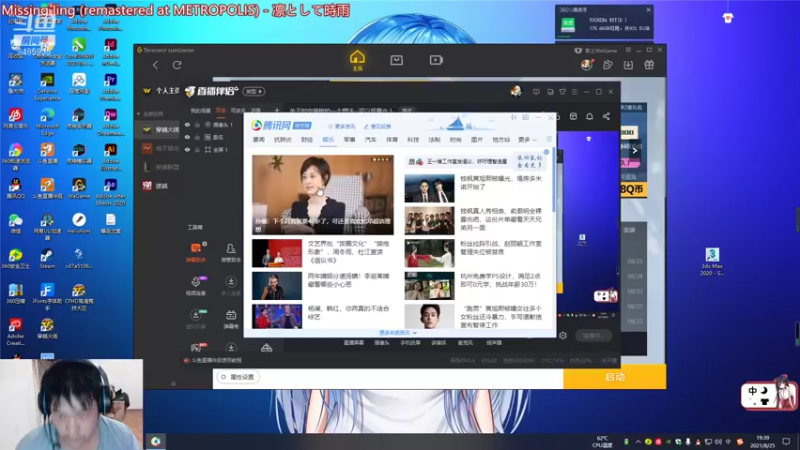Switch to 军事 tab in Tencent news

349,139
